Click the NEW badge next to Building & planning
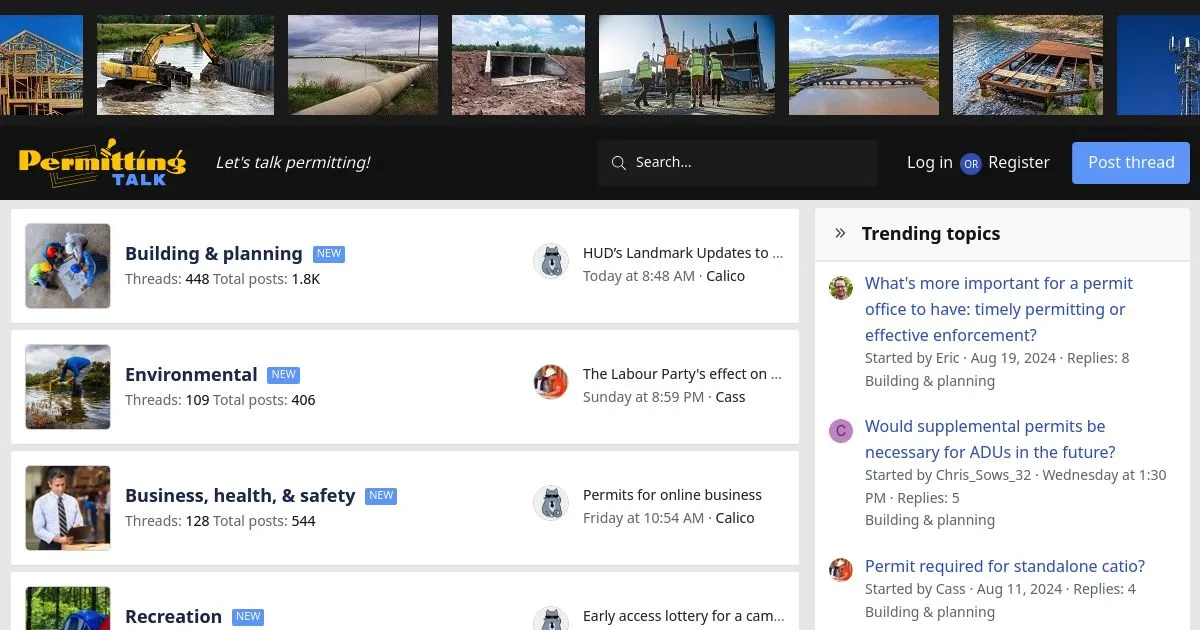This screenshot has height=630, width=1200. (329, 254)
